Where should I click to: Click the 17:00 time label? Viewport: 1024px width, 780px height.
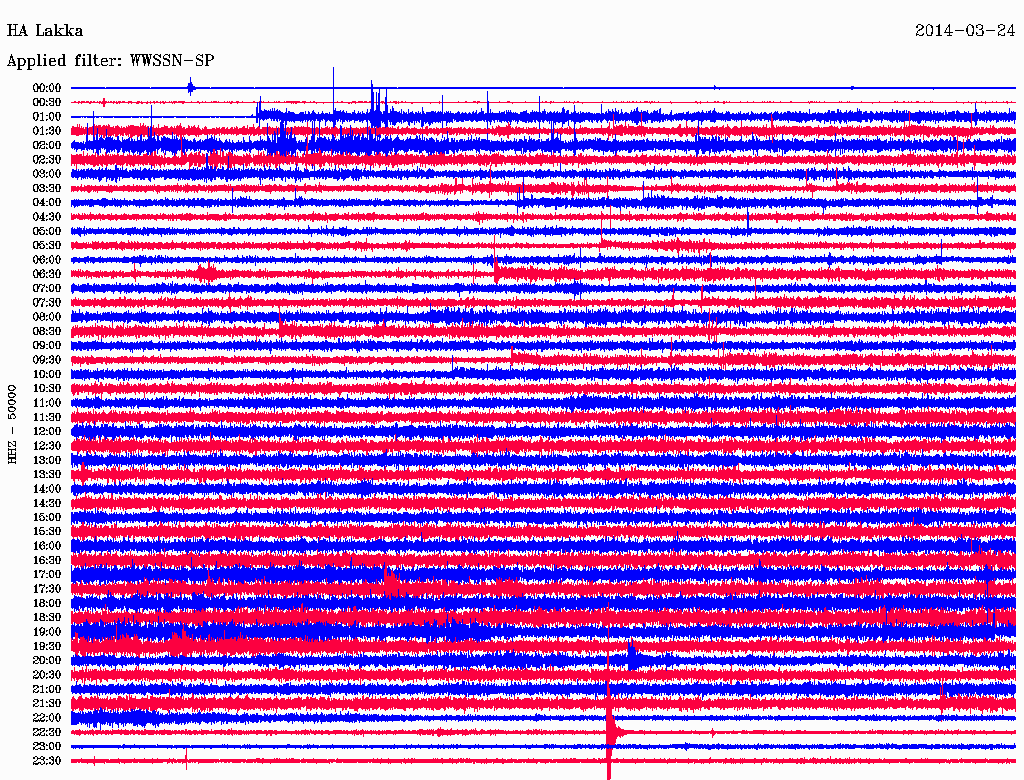pos(47,574)
